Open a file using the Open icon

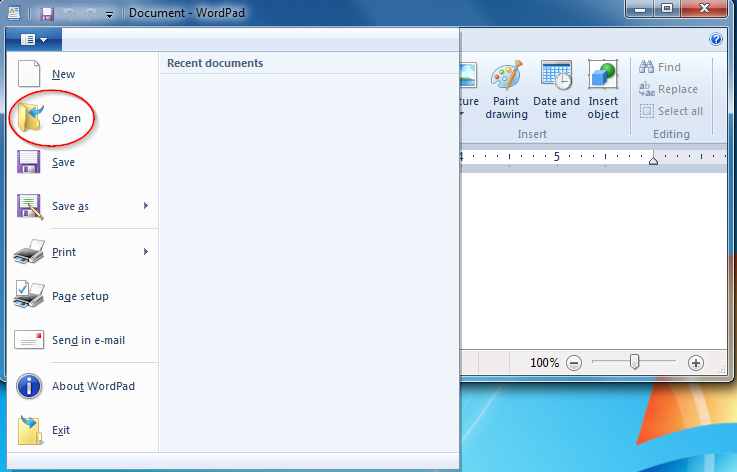pyautogui.click(x=29, y=118)
